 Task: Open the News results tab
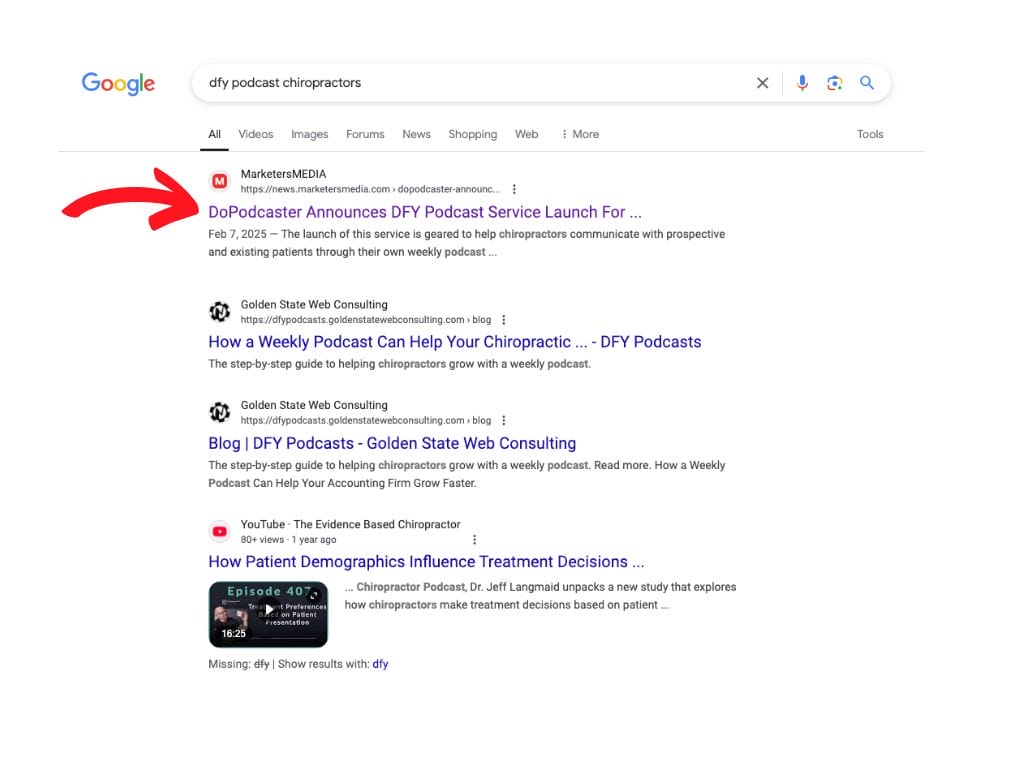point(416,134)
